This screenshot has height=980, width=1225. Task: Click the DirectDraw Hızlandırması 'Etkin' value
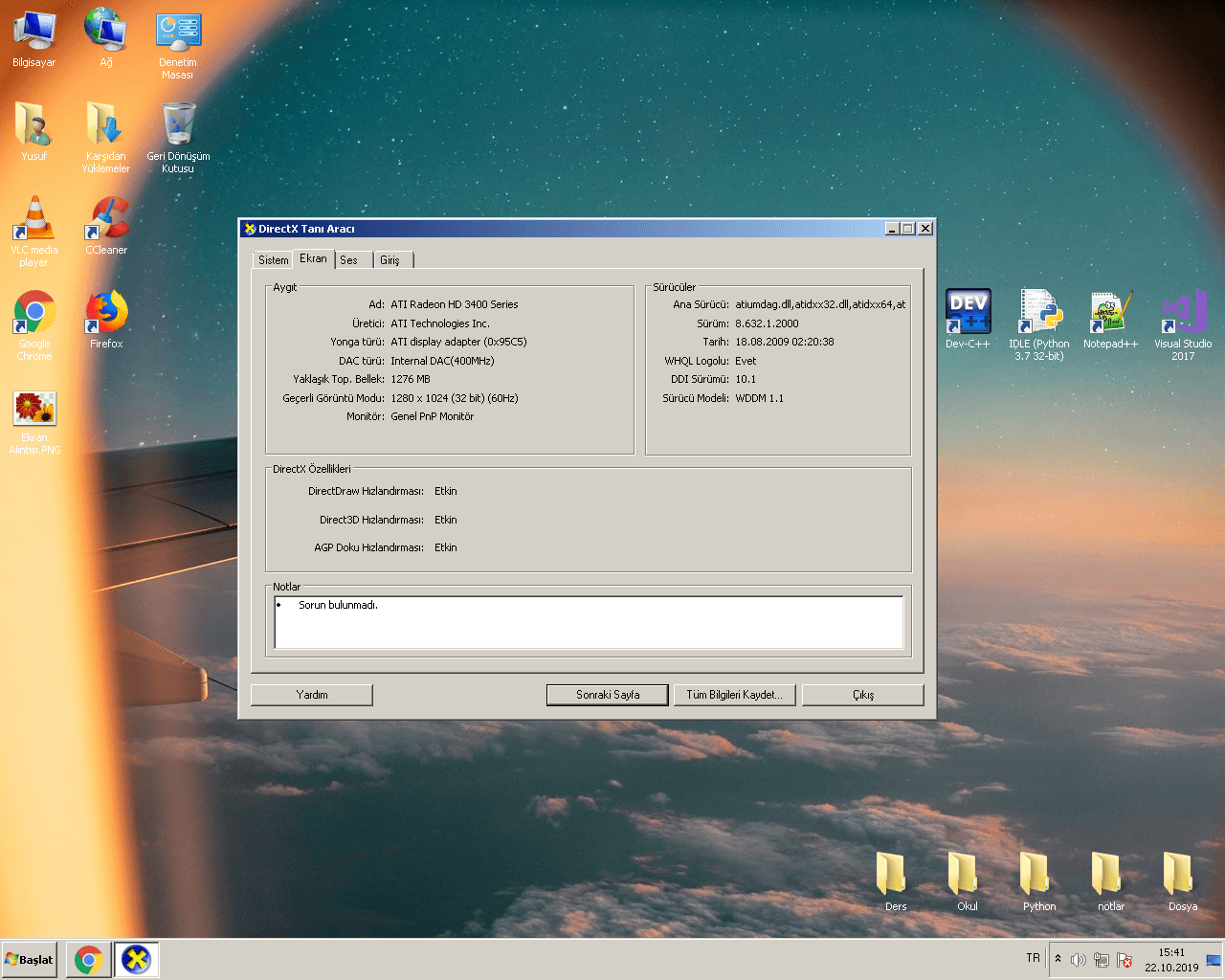446,491
